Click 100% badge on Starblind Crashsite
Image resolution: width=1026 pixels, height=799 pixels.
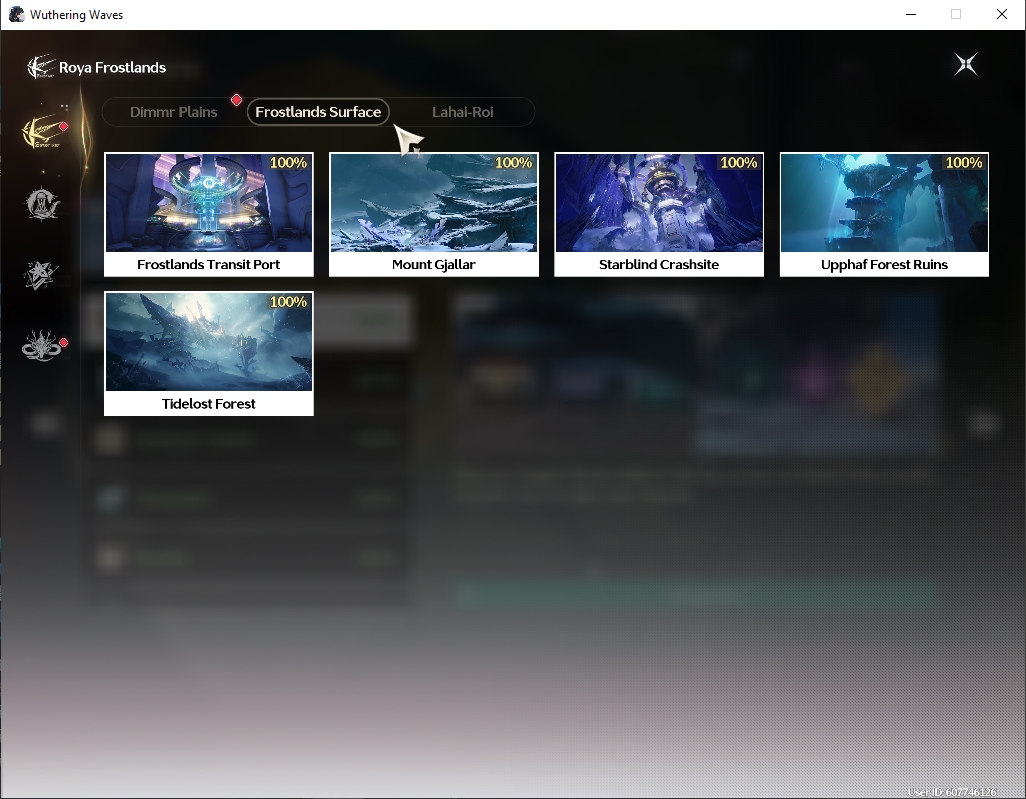(738, 163)
